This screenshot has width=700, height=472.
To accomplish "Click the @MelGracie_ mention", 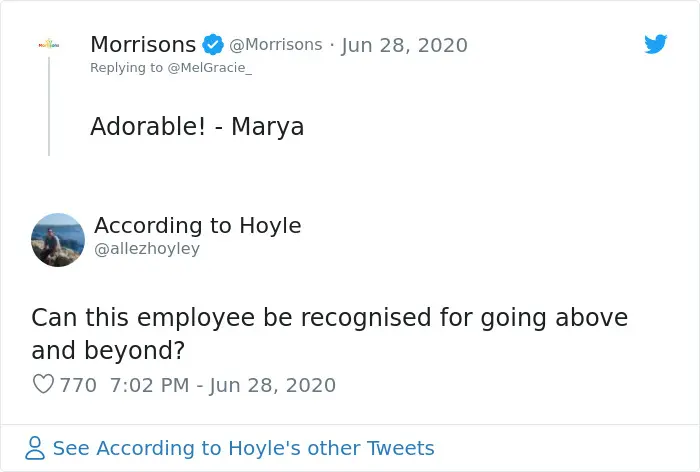I will pos(213,67).
